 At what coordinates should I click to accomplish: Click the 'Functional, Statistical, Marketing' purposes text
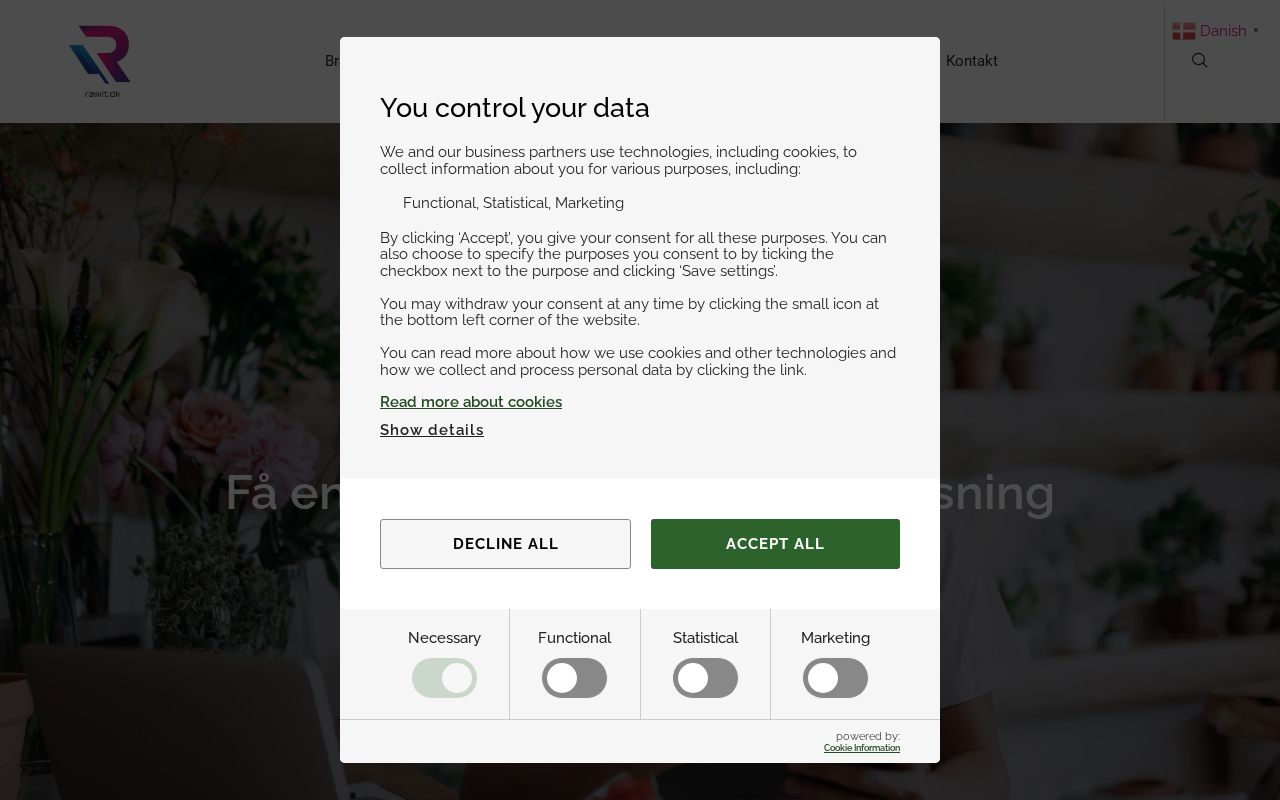pos(513,203)
